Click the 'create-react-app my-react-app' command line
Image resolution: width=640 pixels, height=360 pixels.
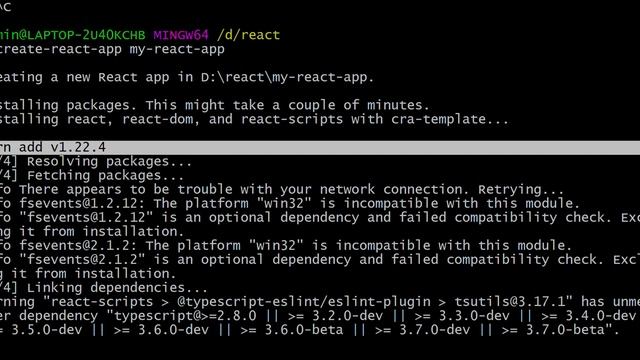112,49
